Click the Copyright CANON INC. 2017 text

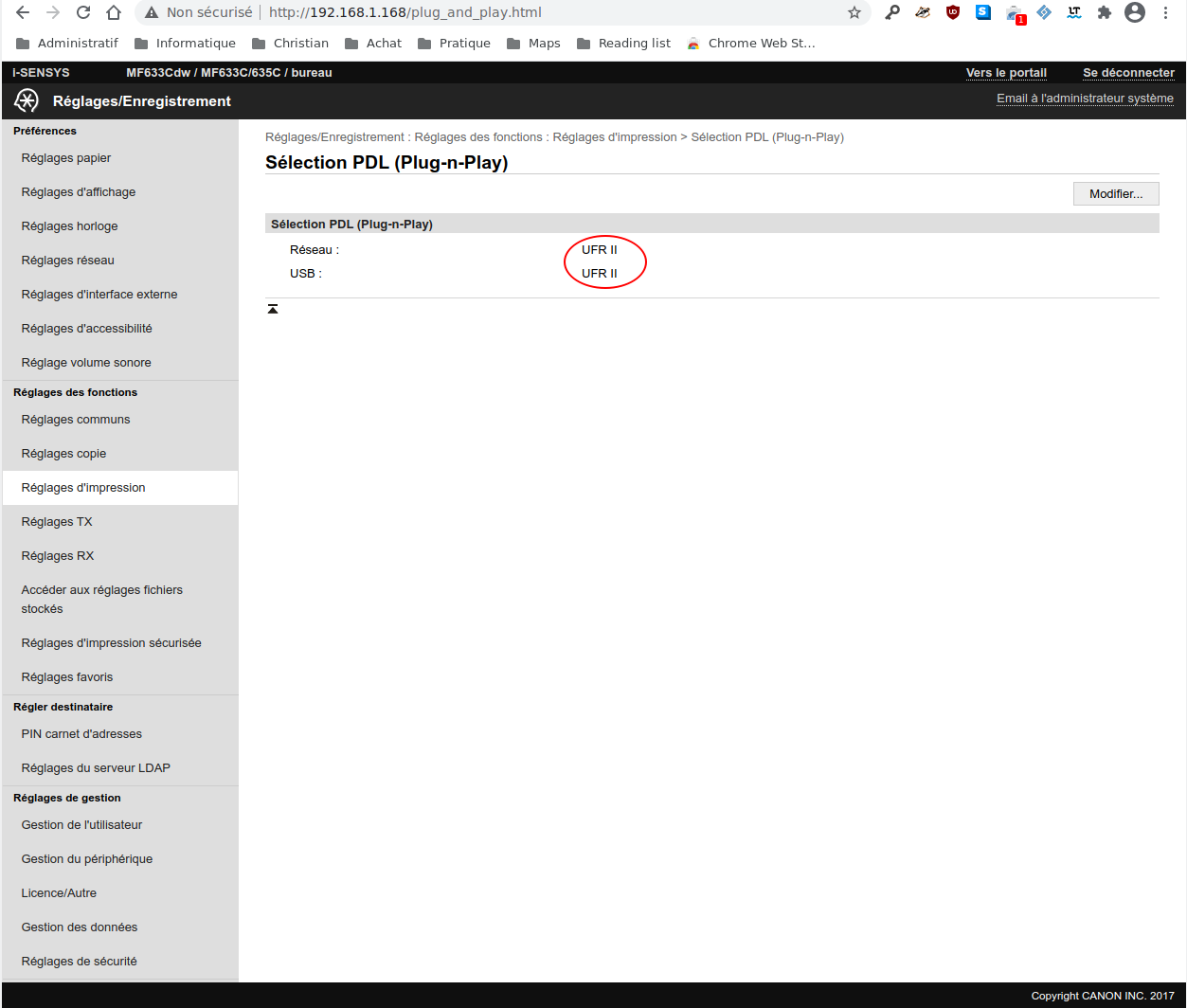pyautogui.click(x=1103, y=996)
